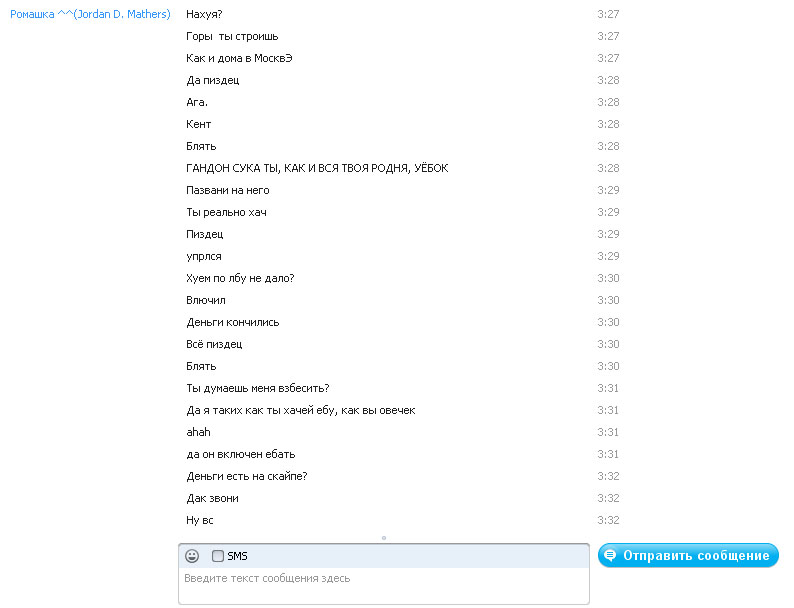Select the Дак звони message
Screen dimensions: 794x608
tap(212, 498)
